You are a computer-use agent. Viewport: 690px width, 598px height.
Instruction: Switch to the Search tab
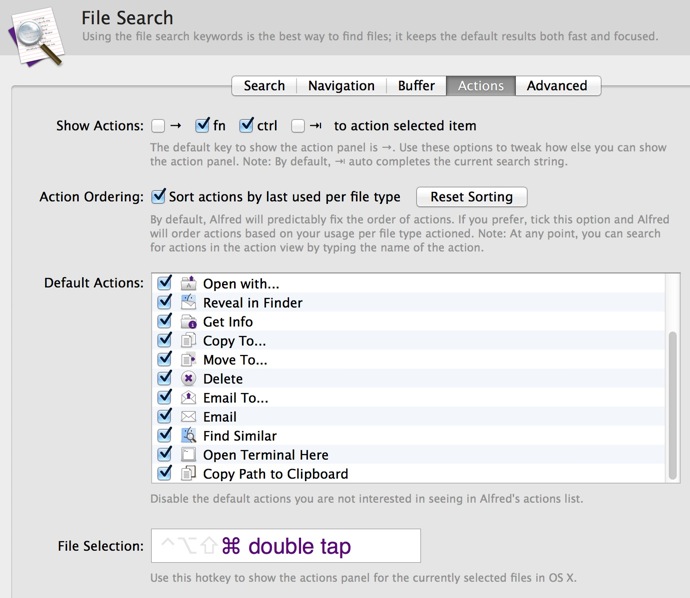264,85
